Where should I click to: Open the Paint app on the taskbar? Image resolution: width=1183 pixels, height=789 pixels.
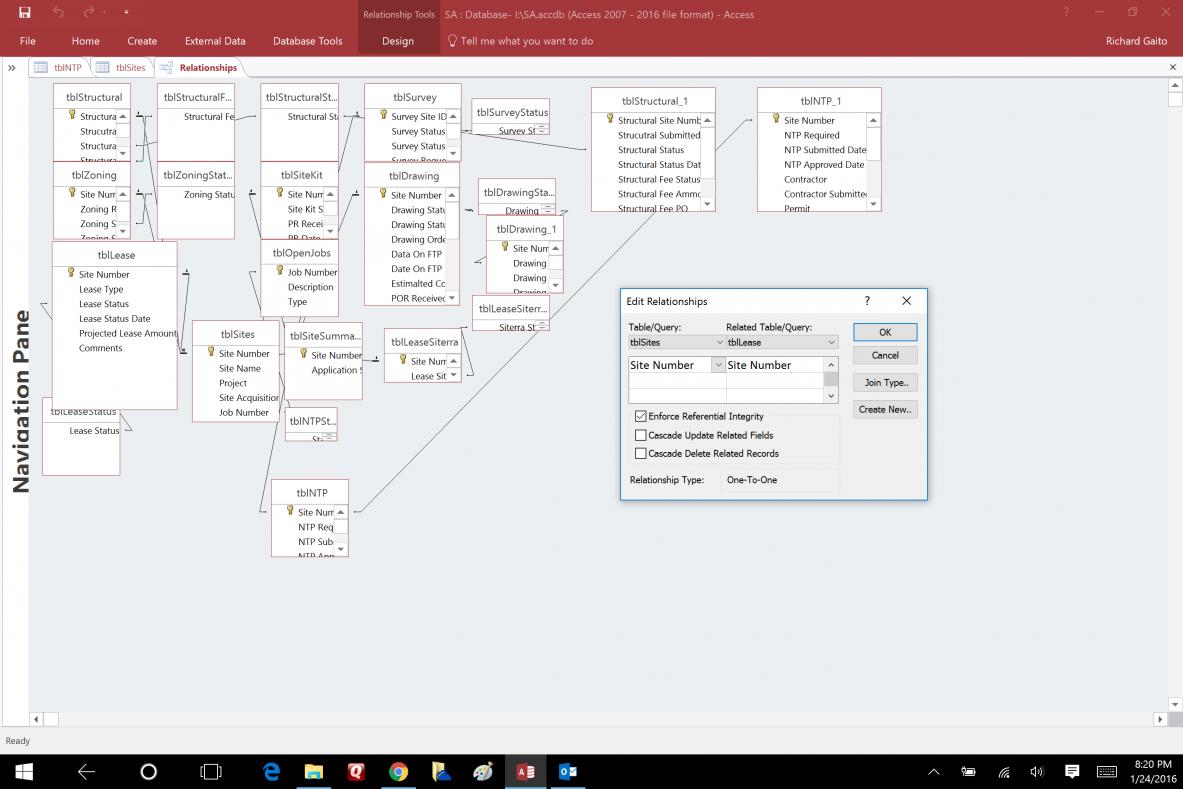coord(484,771)
